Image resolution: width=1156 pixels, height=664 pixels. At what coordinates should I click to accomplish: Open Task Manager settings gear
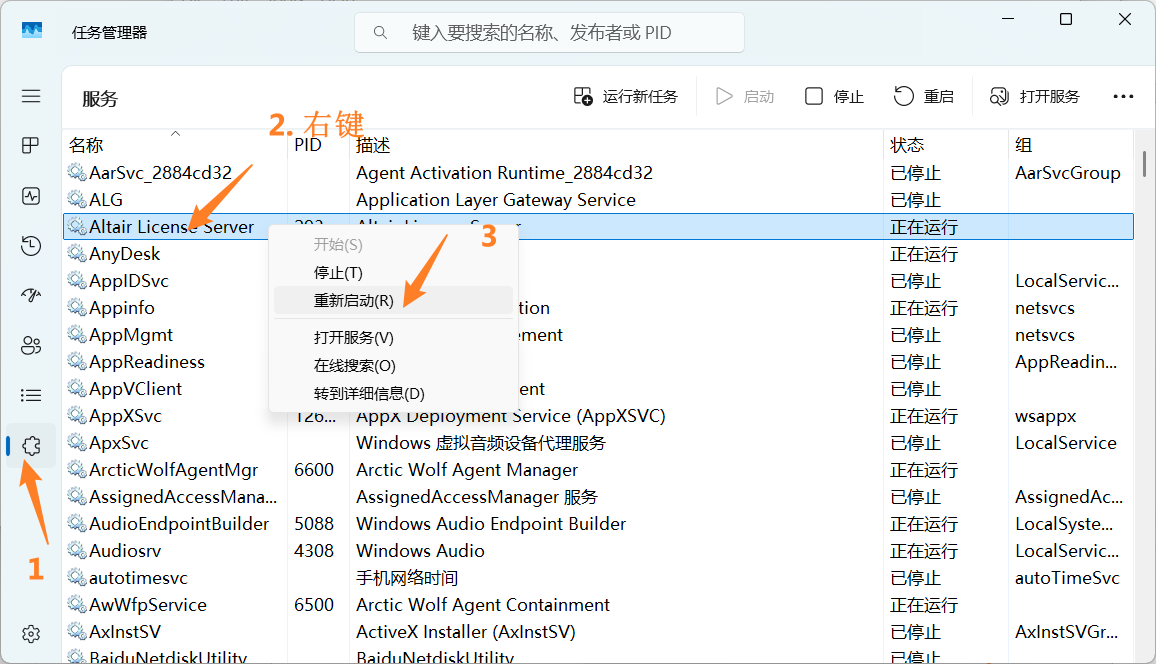(31, 634)
